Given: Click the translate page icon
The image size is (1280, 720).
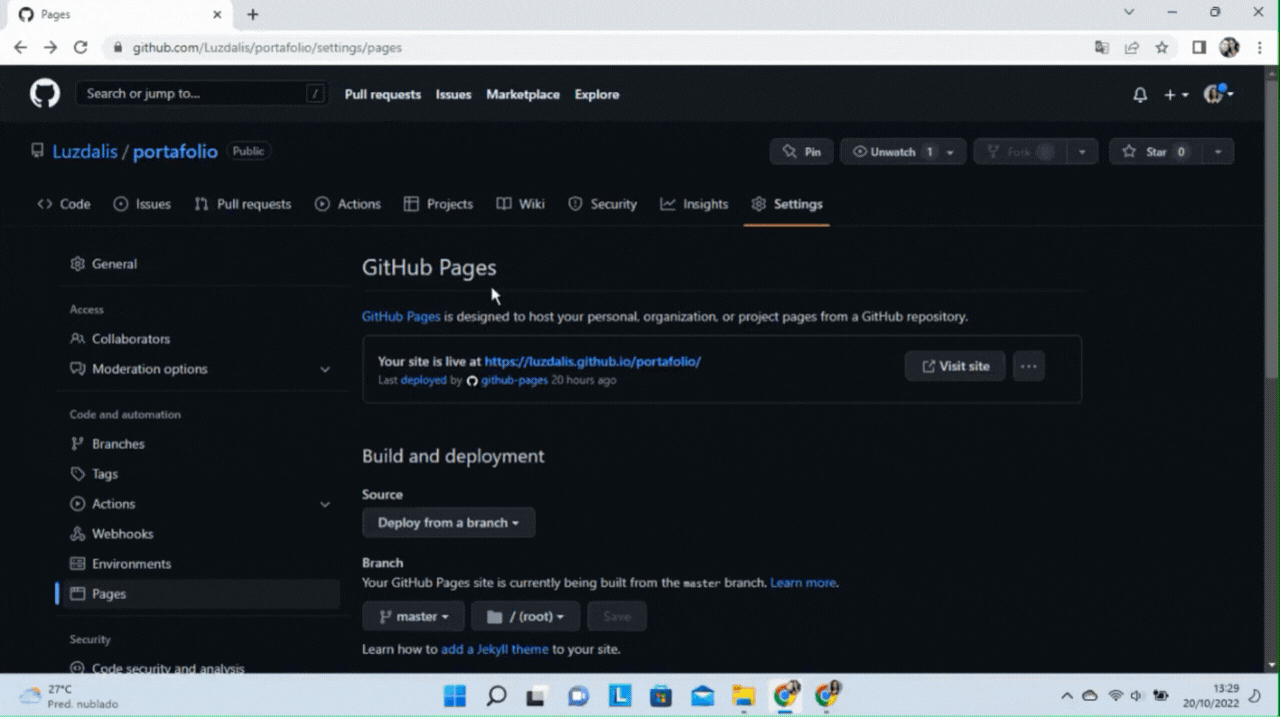Looking at the screenshot, I should coord(1102,47).
